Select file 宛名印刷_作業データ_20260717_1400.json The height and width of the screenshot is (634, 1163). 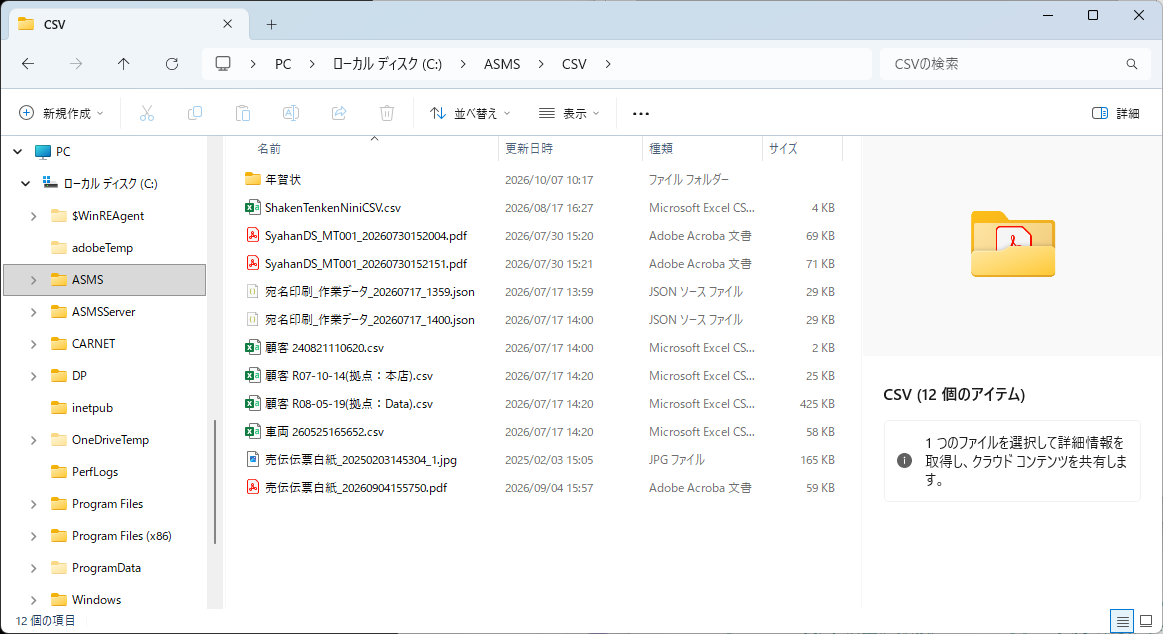coord(369,320)
